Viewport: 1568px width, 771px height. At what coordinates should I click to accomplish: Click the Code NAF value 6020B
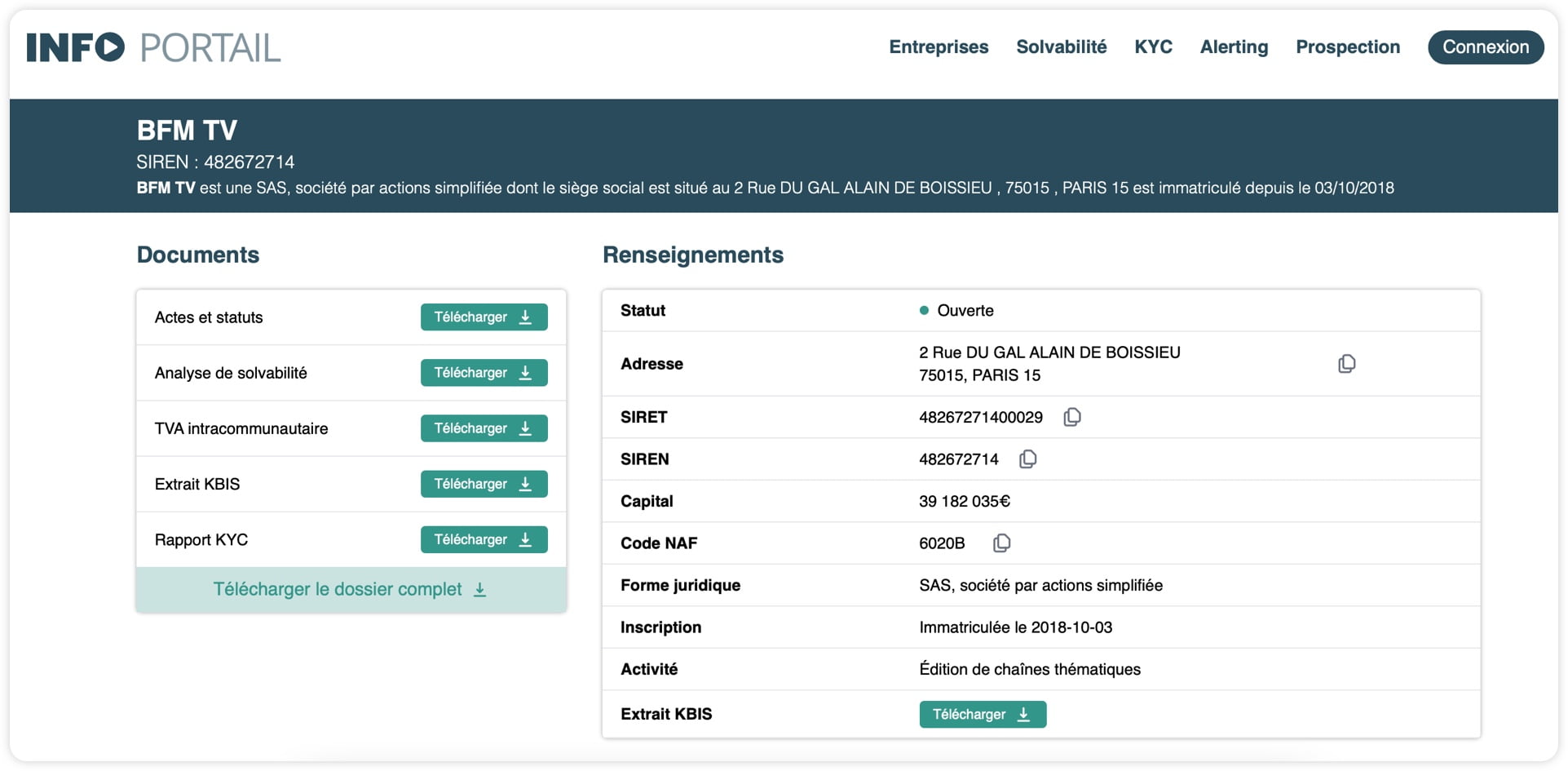coord(942,543)
